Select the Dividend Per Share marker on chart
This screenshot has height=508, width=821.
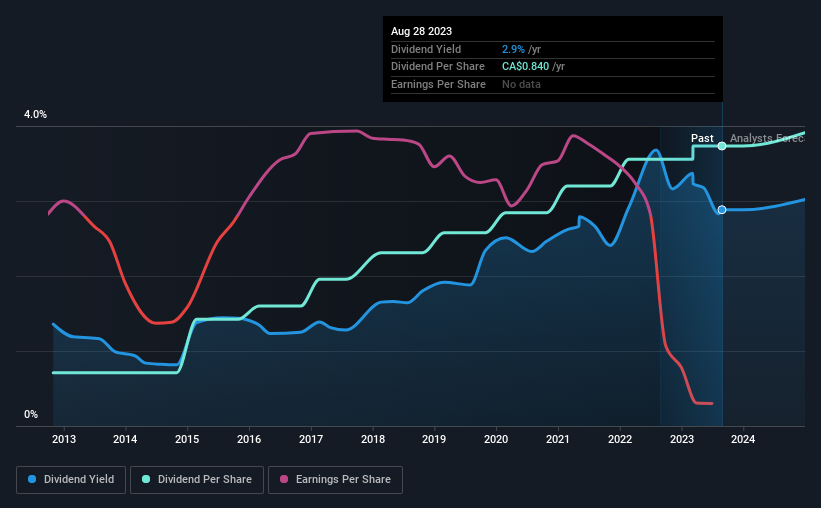(x=722, y=146)
